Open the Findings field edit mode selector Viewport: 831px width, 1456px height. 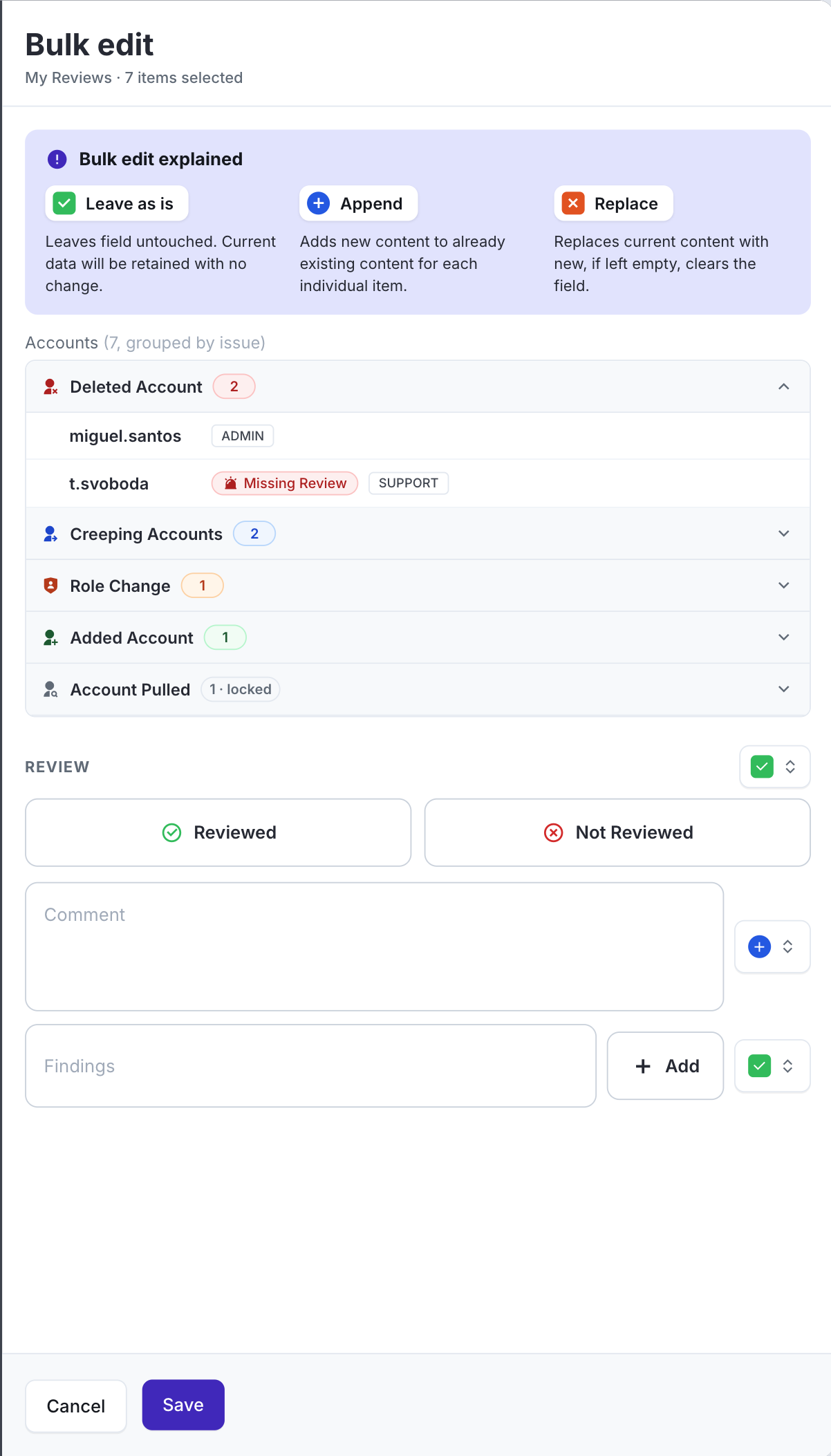click(x=772, y=1067)
